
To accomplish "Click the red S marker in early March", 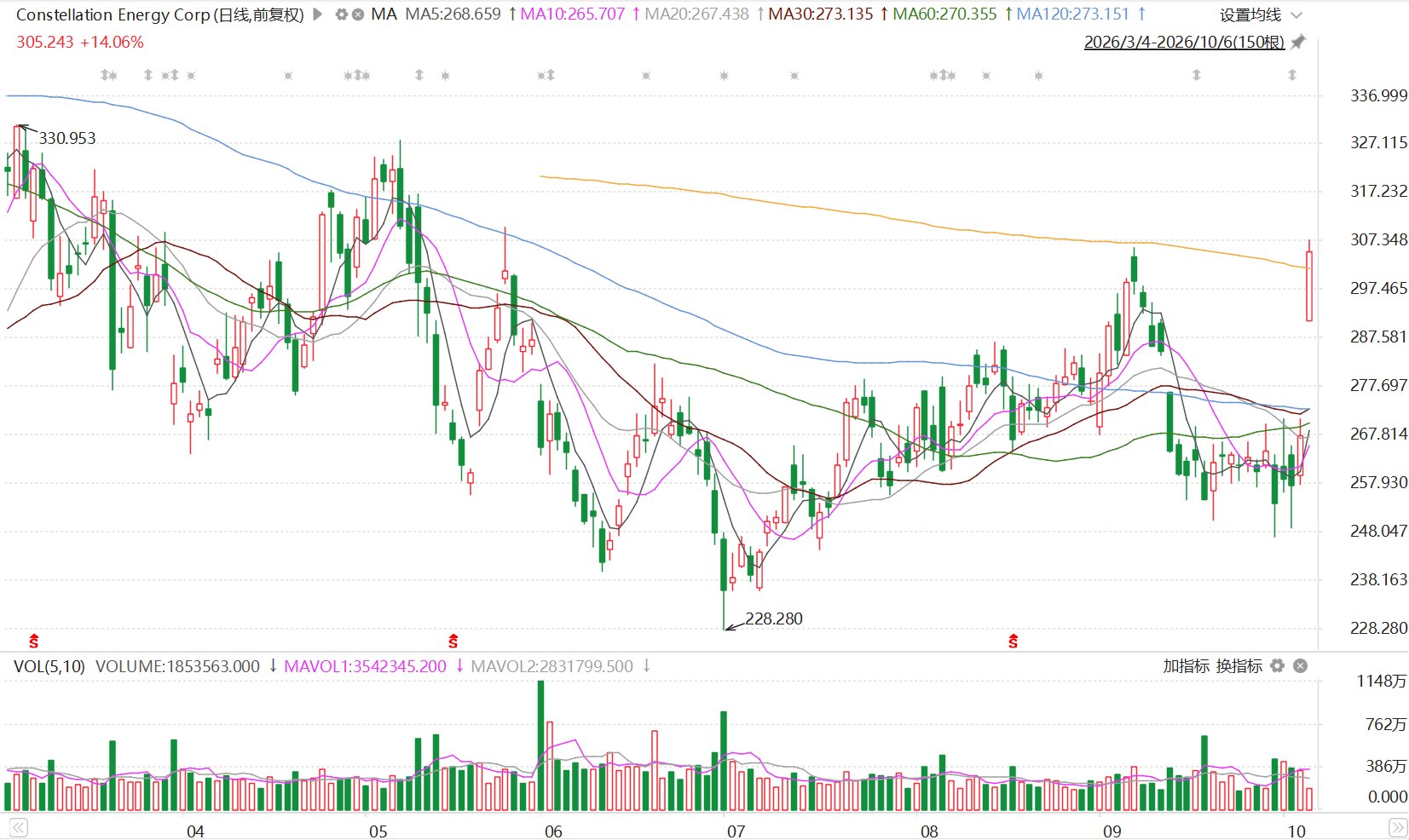I will pyautogui.click(x=34, y=641).
